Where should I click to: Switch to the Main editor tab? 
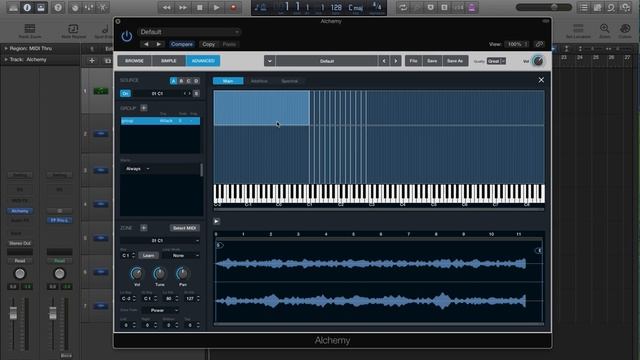(x=228, y=81)
